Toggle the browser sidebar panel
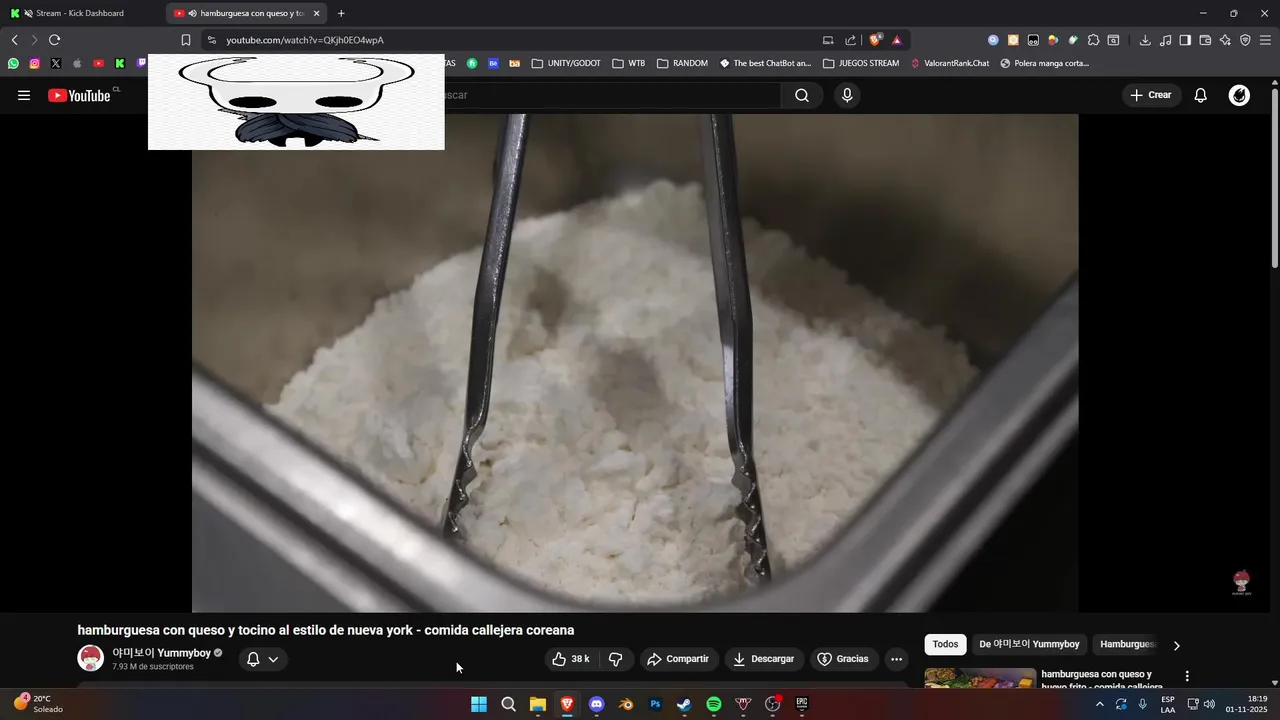This screenshot has height=720, width=1280. (1185, 40)
